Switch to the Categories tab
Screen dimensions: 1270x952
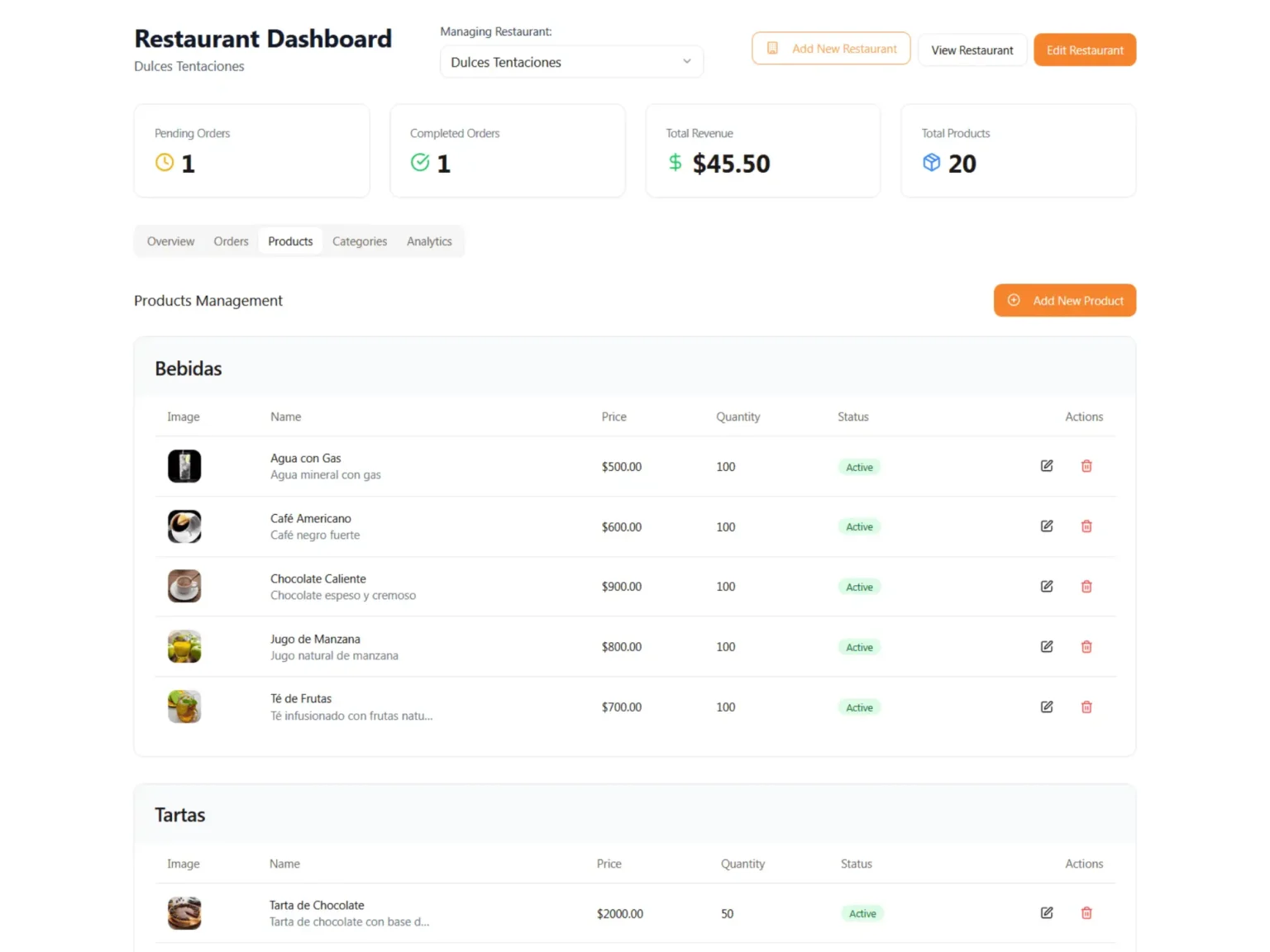360,240
